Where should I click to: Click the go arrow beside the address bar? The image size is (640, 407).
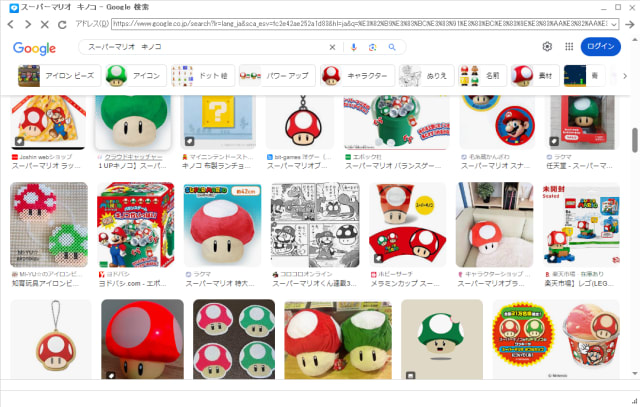coord(629,24)
